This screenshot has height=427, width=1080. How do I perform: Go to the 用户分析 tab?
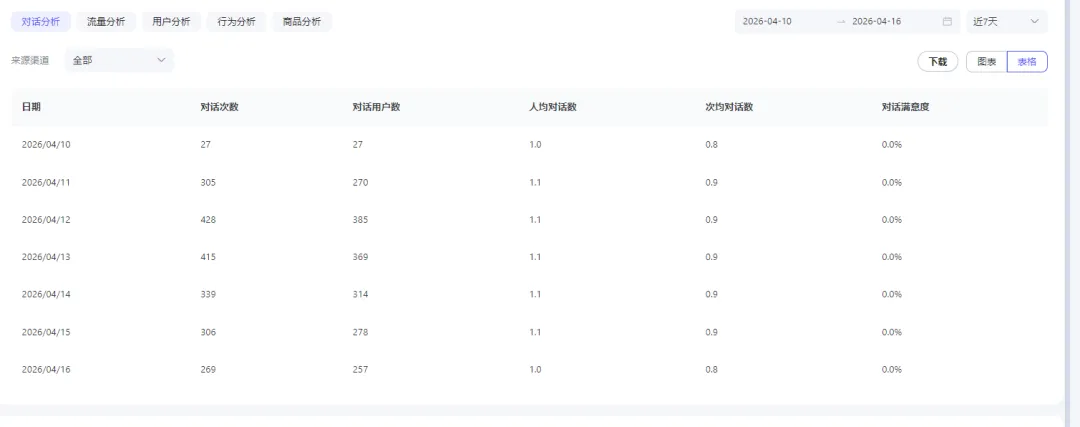point(172,21)
